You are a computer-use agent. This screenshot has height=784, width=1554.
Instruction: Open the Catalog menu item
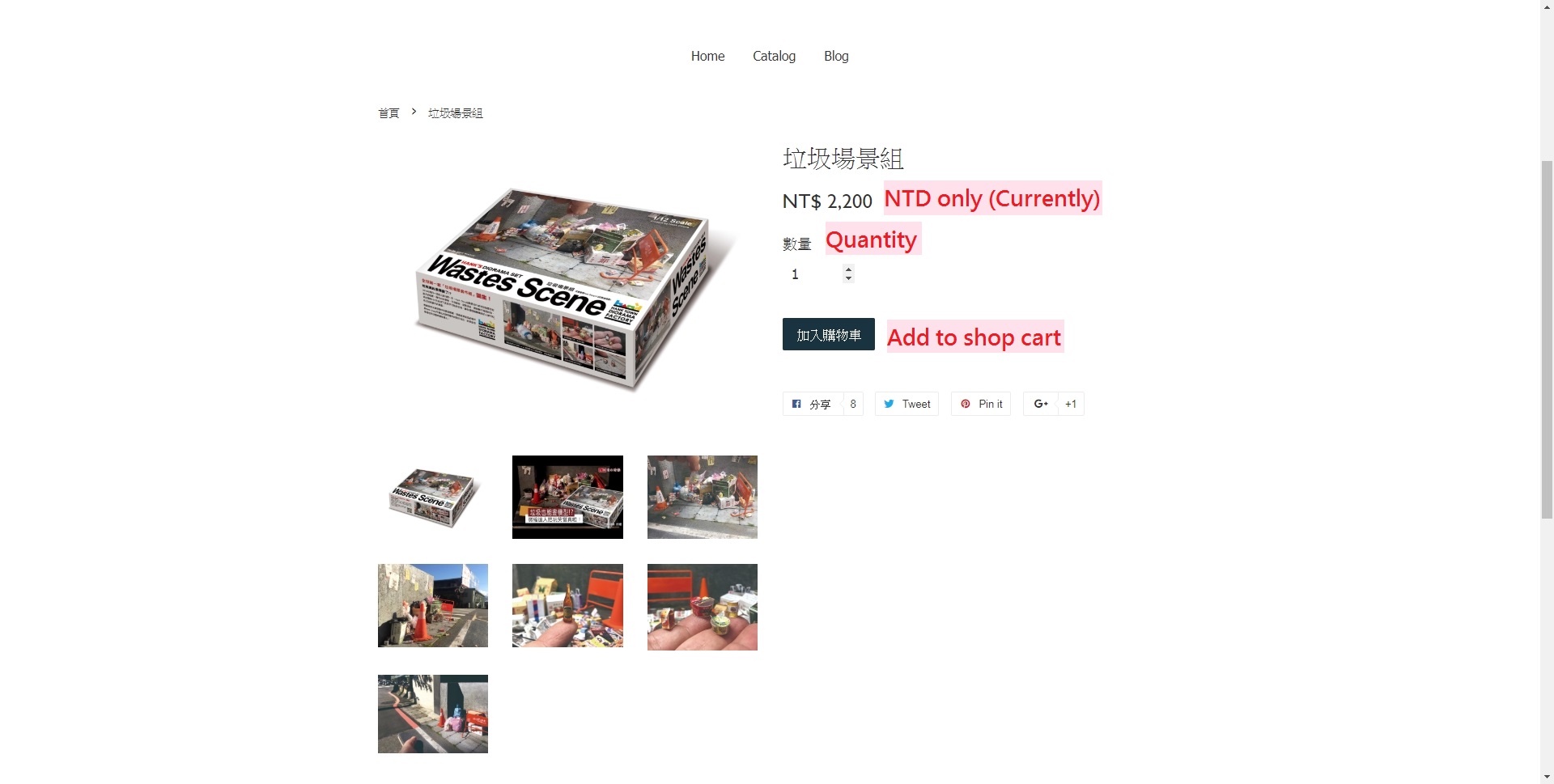pyautogui.click(x=774, y=56)
